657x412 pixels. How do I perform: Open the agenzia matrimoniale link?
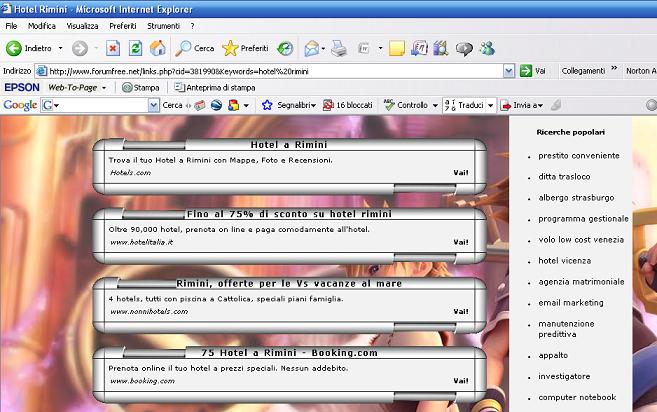581,282
